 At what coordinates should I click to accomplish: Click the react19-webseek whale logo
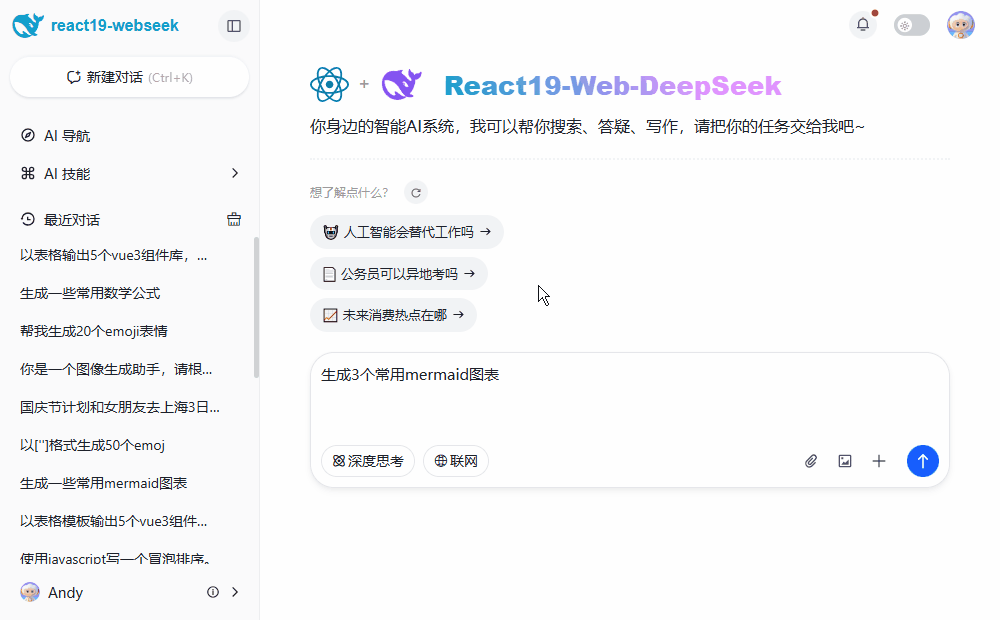(27, 26)
